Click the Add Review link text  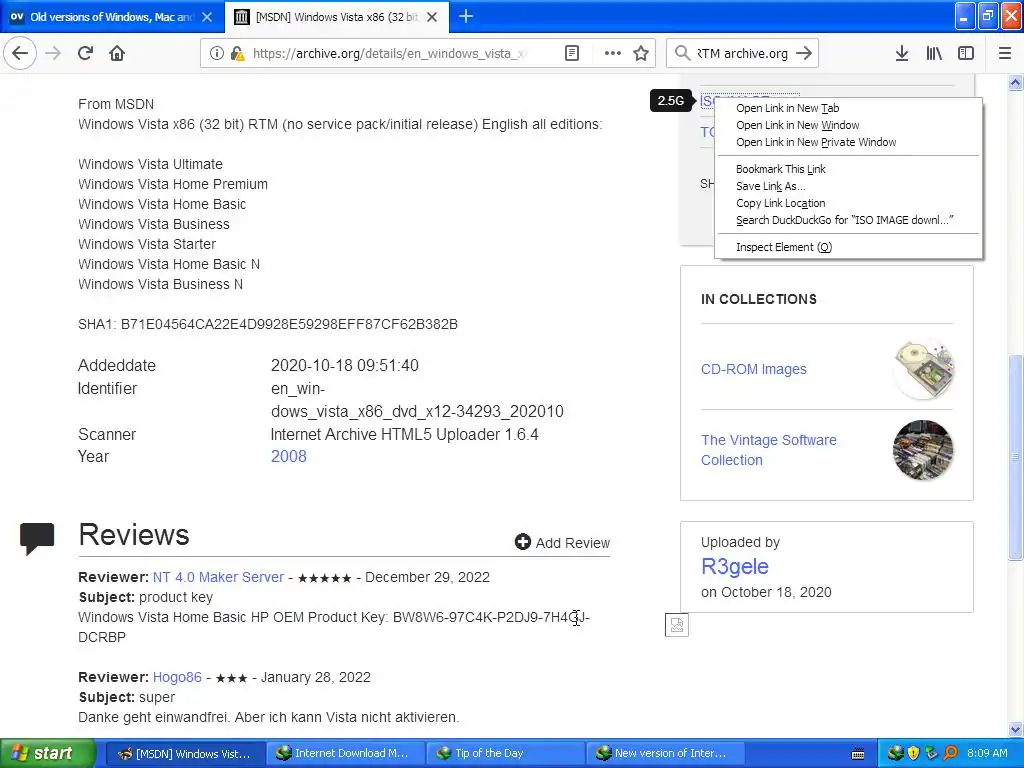click(572, 543)
